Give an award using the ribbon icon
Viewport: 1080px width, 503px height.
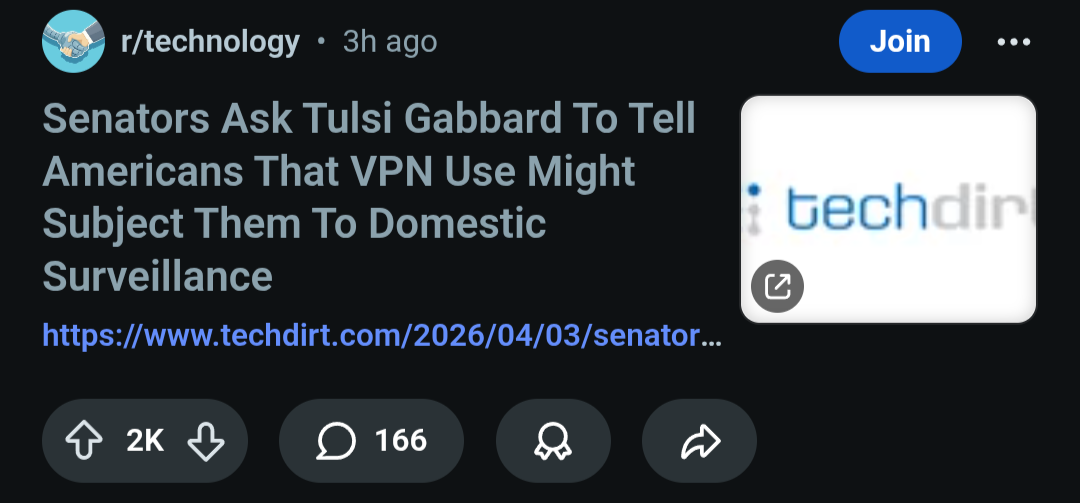pos(553,441)
